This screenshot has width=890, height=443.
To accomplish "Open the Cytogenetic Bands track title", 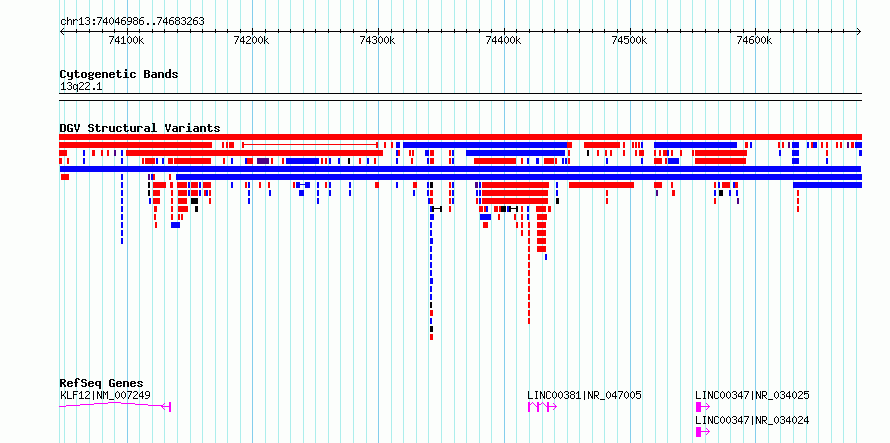I will [119, 74].
